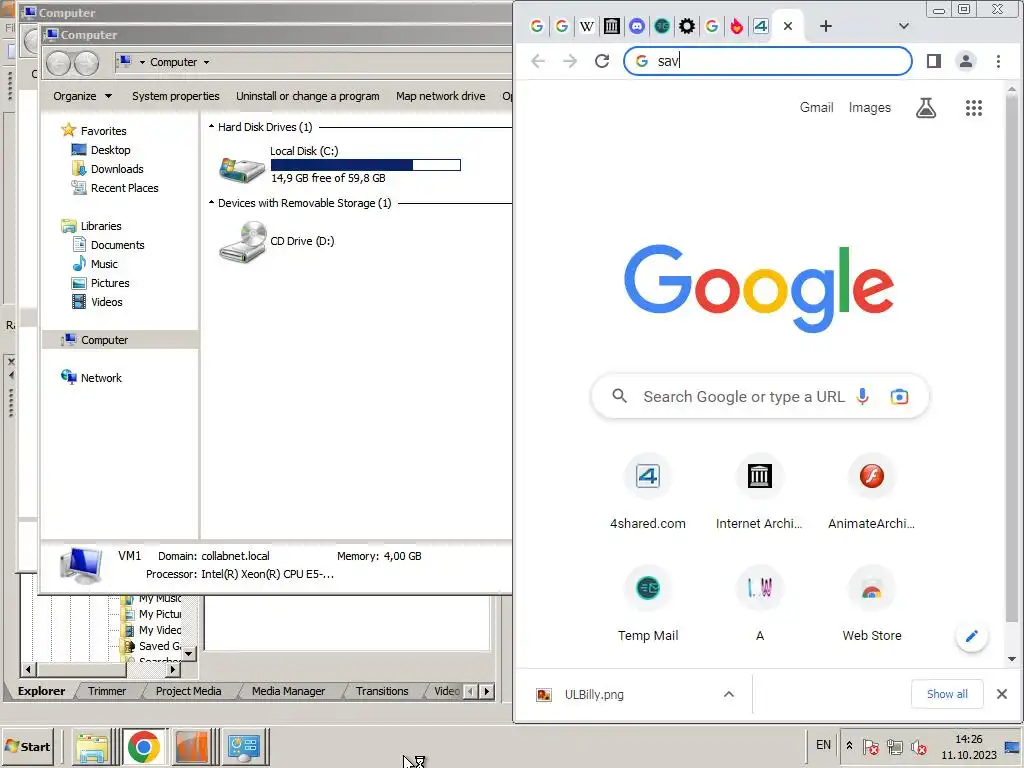The width and height of the screenshot is (1024, 768).
Task: Open the Images link
Action: click(x=869, y=108)
